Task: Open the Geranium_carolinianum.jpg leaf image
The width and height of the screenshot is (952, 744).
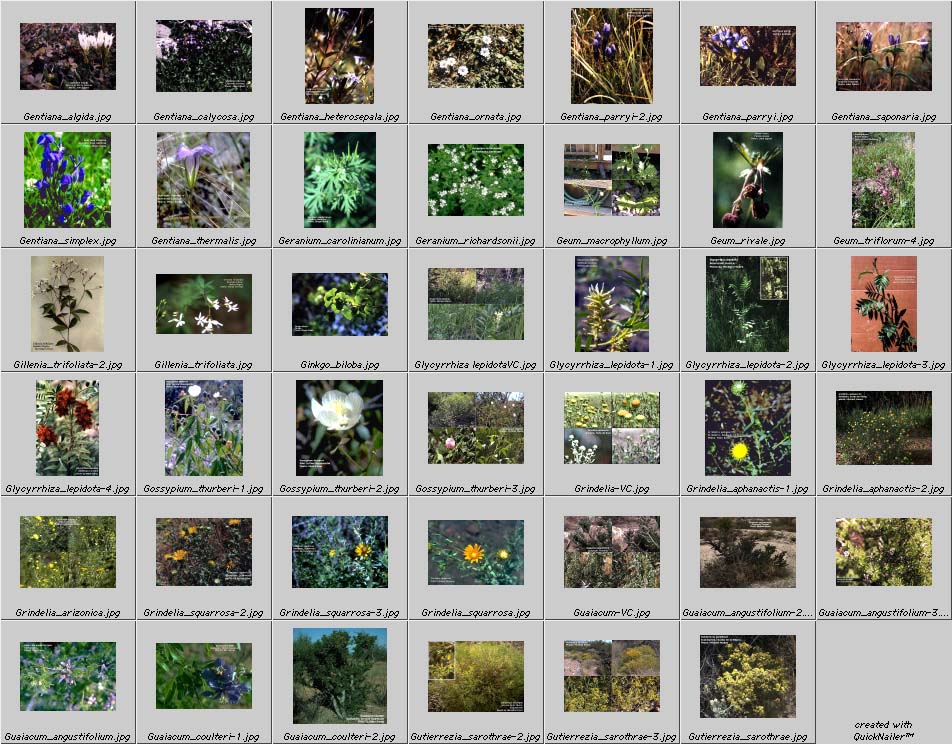Action: pos(340,180)
